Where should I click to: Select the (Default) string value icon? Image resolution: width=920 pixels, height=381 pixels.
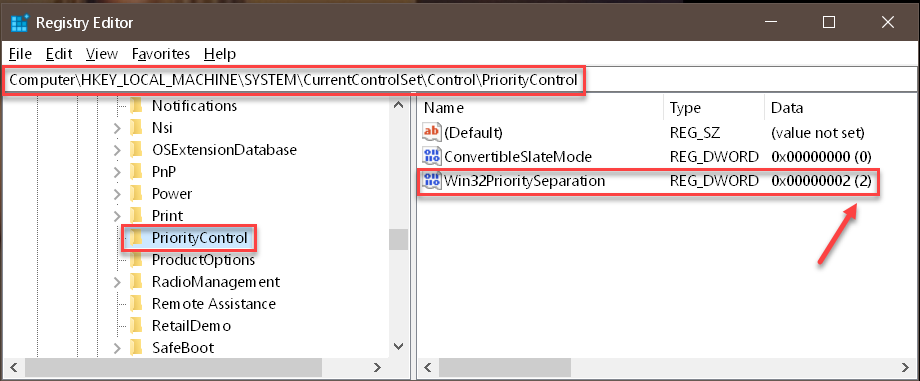pyautogui.click(x=431, y=132)
